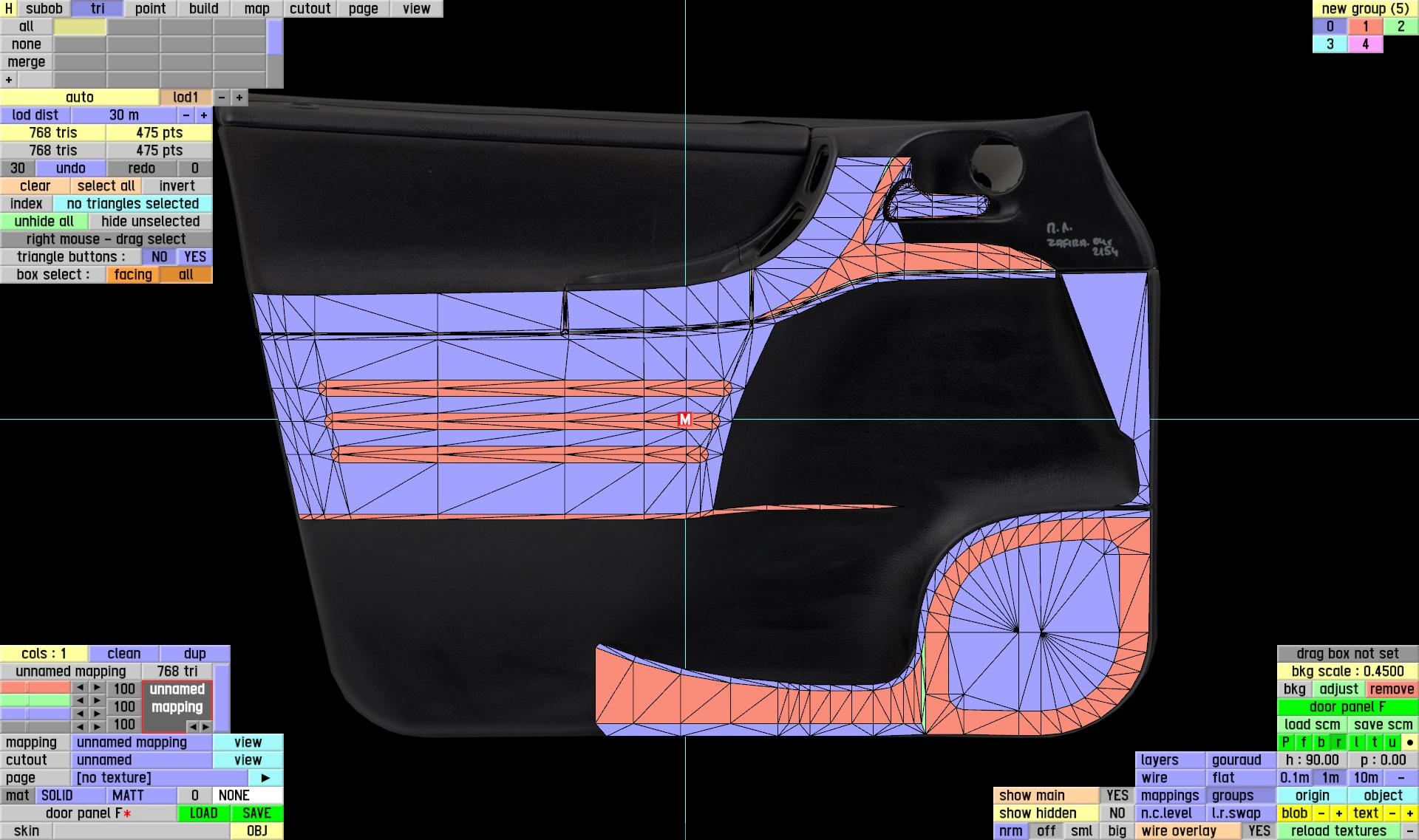Click the black dot view button
Screen dimensions: 1419x840
tap(1409, 742)
